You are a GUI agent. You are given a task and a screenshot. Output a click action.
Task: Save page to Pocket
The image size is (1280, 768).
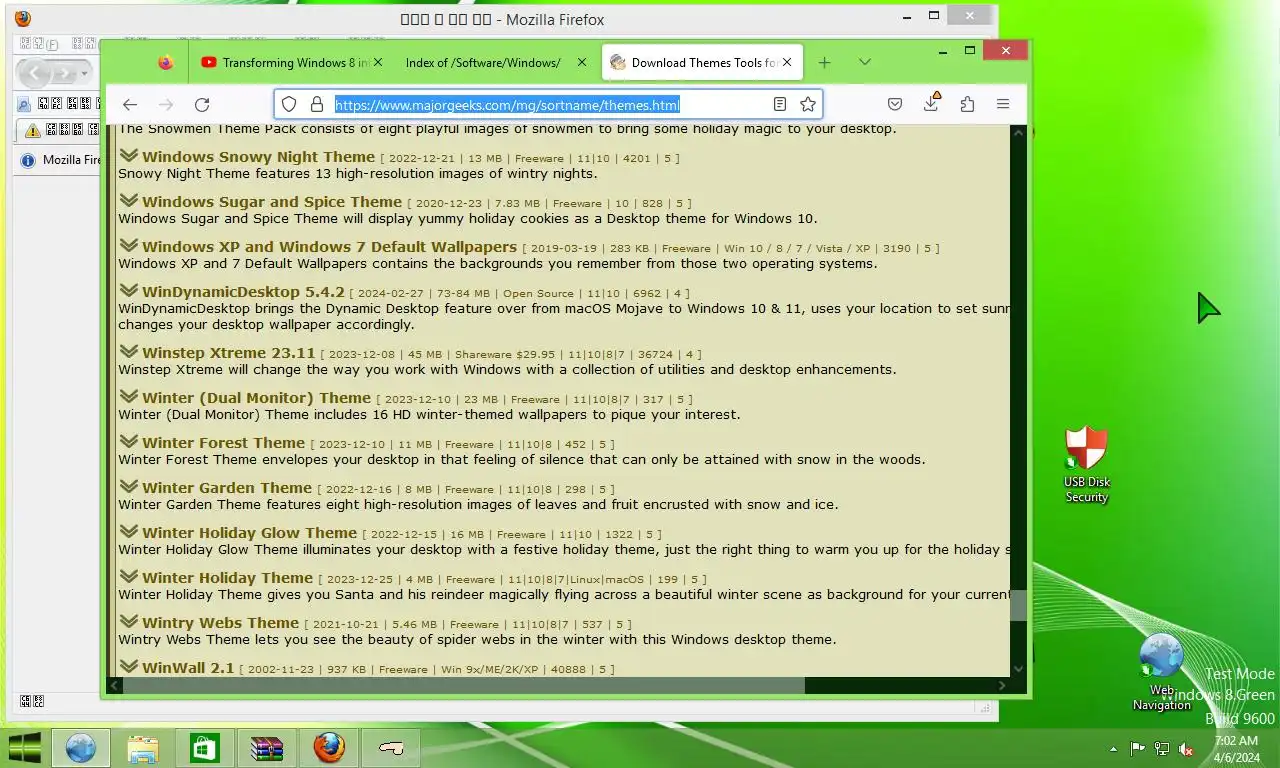(x=895, y=104)
